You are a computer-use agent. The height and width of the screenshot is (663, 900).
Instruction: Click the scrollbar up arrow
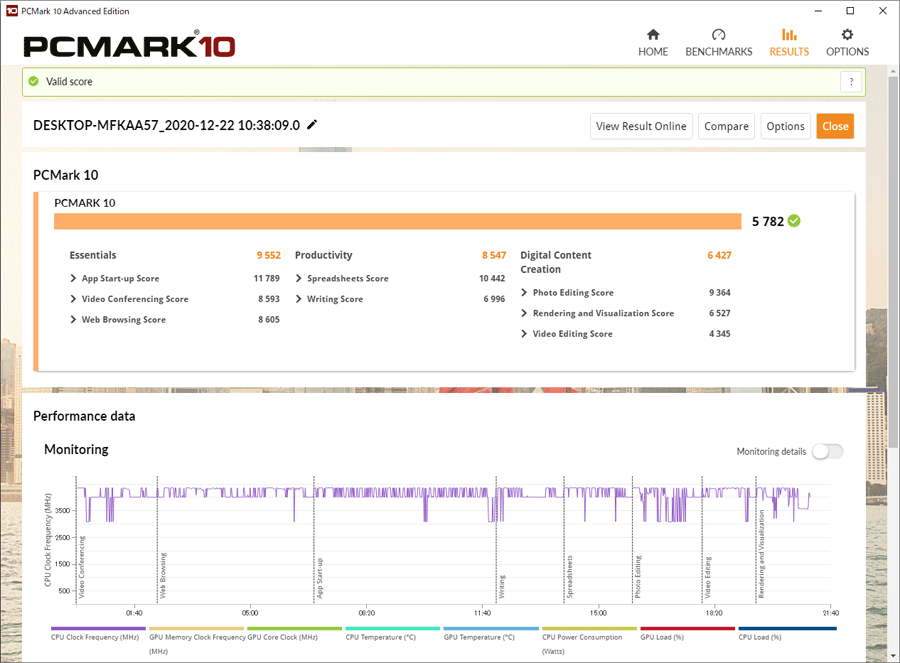(x=893, y=71)
